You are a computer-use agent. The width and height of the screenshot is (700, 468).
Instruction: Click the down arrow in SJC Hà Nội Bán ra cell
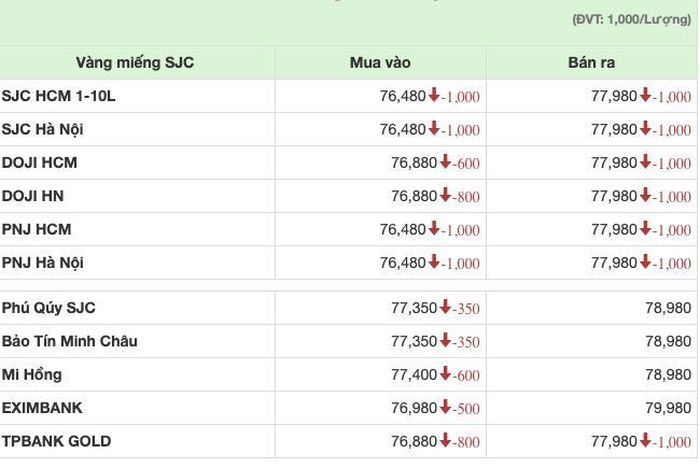click(x=645, y=128)
